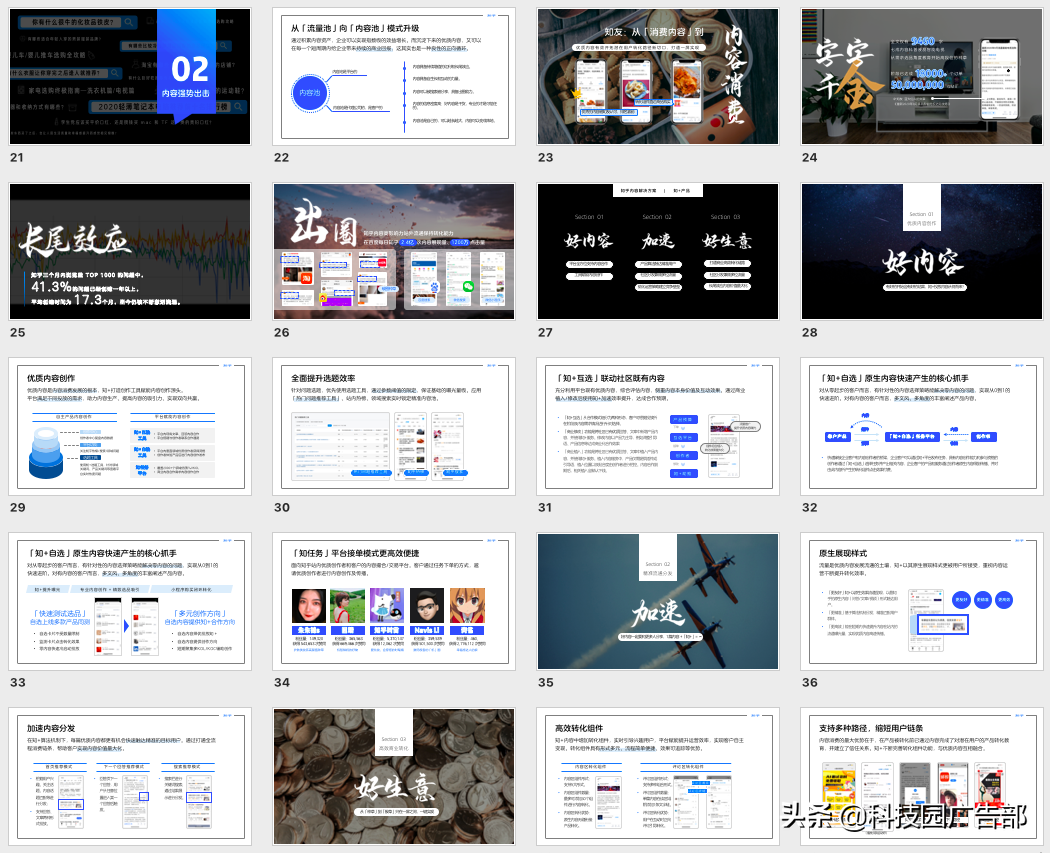Click slide 28, the 好内容 starry sky slide
Viewport: 1050px width, 853px height.
[x=921, y=251]
